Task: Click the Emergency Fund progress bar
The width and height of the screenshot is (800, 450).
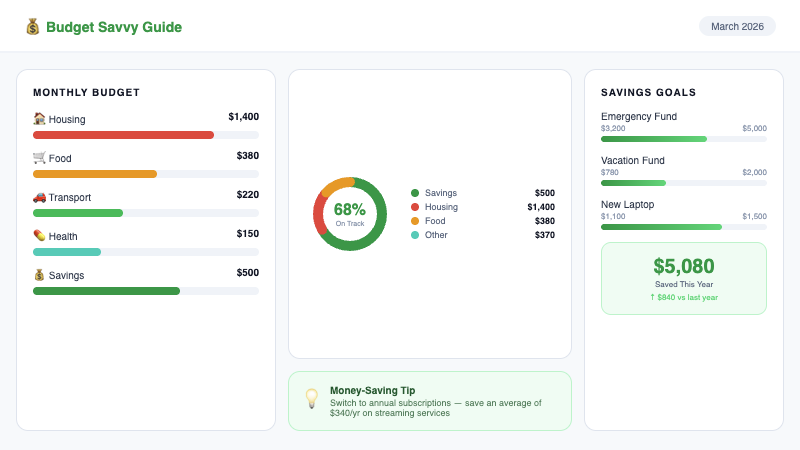Action: pos(684,139)
